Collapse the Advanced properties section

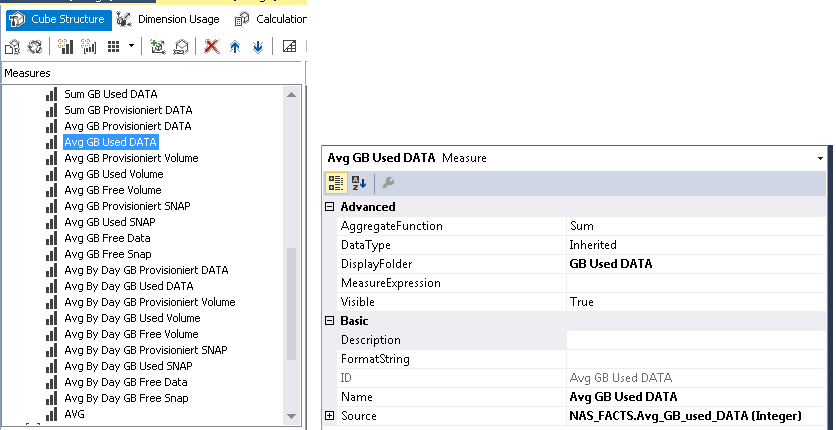(330, 207)
